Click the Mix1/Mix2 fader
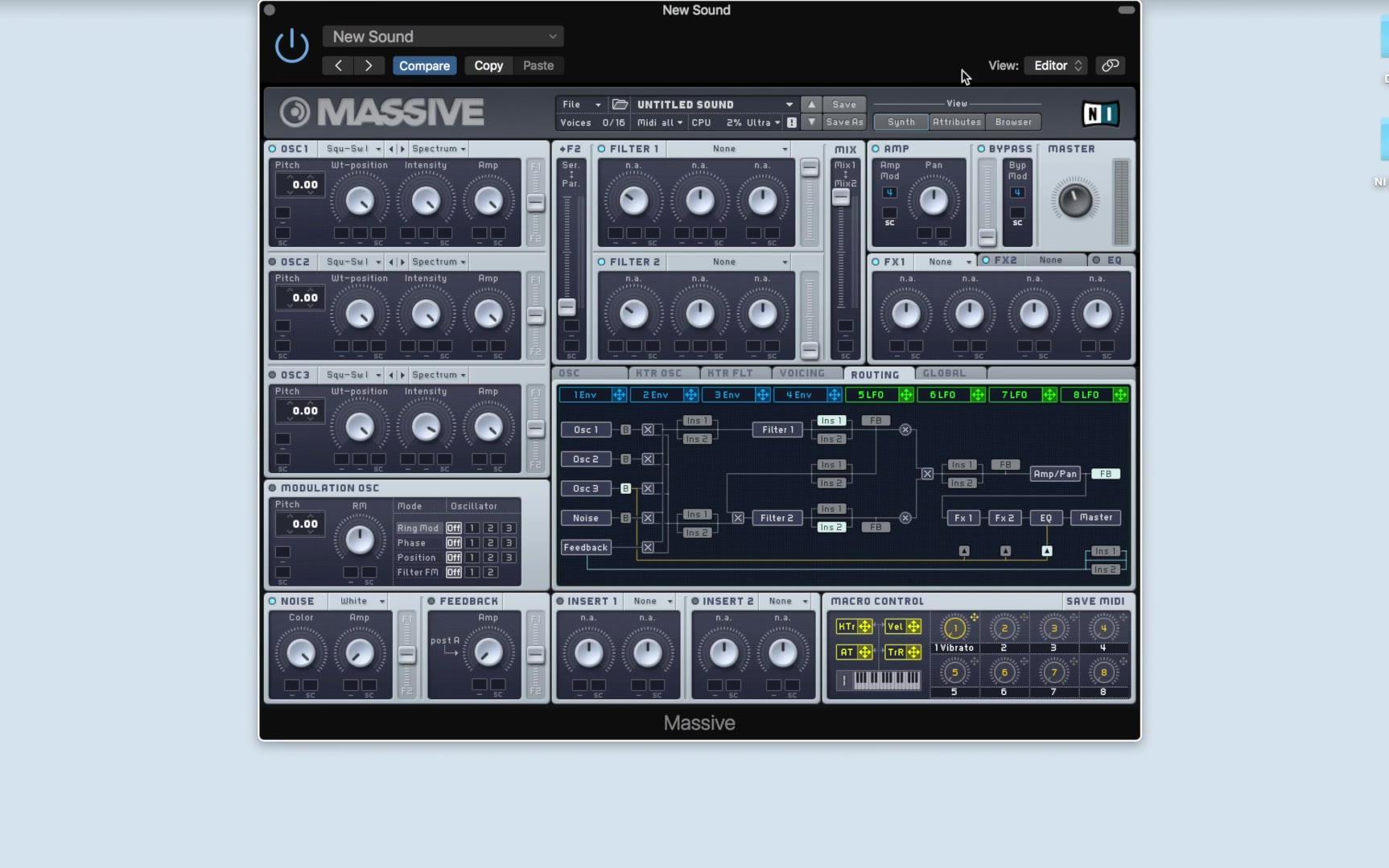Image resolution: width=1389 pixels, height=868 pixels. point(841,197)
